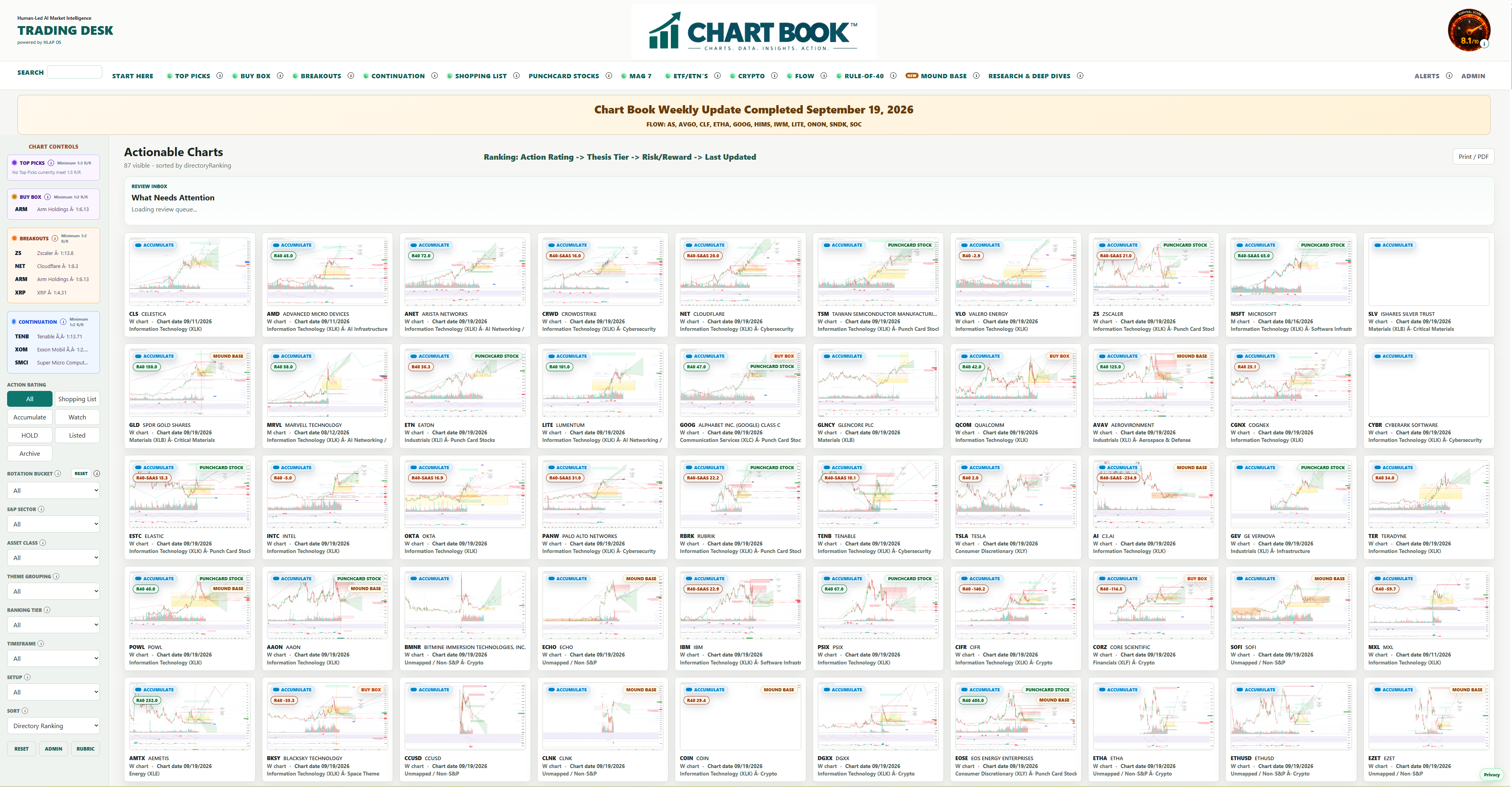The height and width of the screenshot is (787, 1512).
Task: Click info icon beside THEME GROUPING label
Action: pos(56,577)
